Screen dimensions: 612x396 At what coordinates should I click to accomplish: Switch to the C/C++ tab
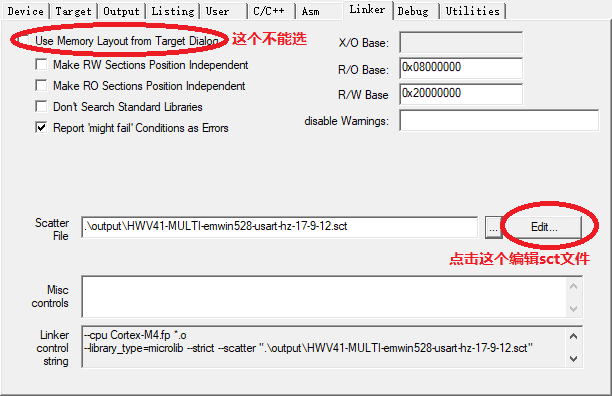(x=271, y=11)
